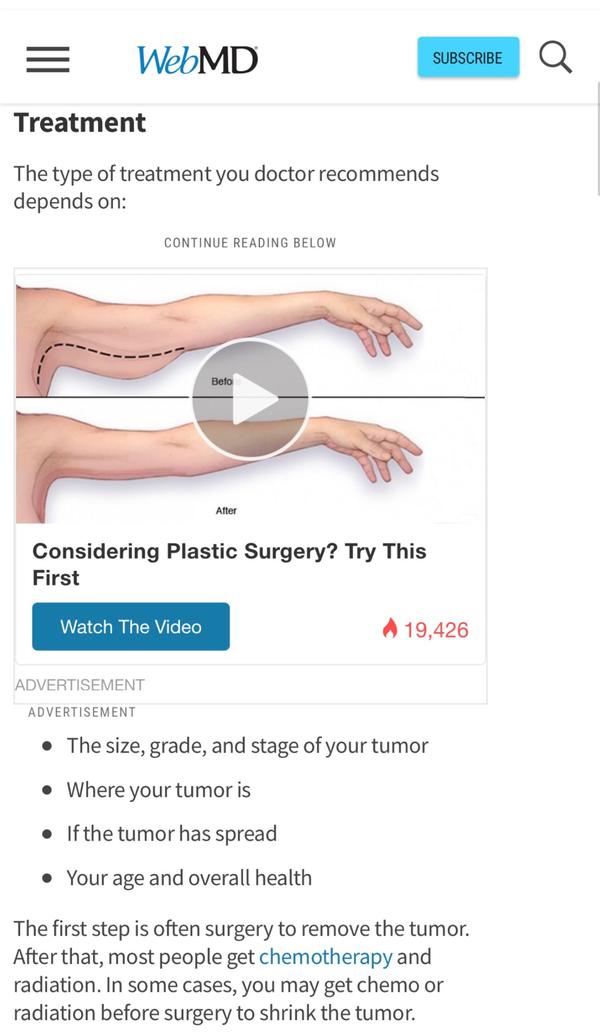Open search with the magnifier icon
Image resolution: width=600 pixels, height=1036 pixels.
tap(556, 57)
